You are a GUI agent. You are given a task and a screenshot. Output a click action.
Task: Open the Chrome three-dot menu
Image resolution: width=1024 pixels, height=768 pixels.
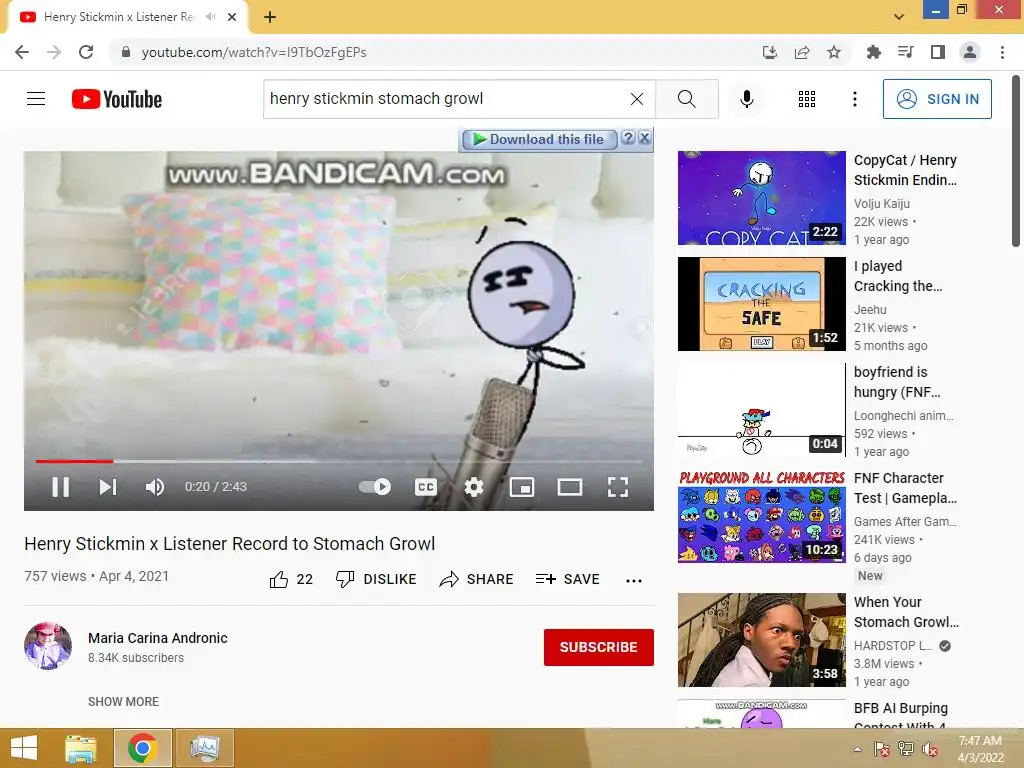(1002, 52)
